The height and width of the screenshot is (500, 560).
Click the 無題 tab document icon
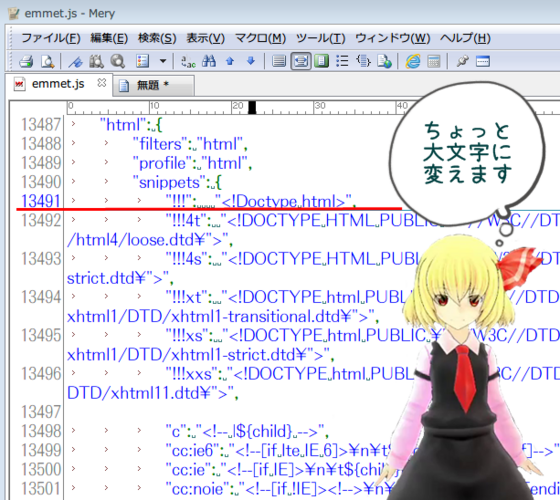click(124, 86)
